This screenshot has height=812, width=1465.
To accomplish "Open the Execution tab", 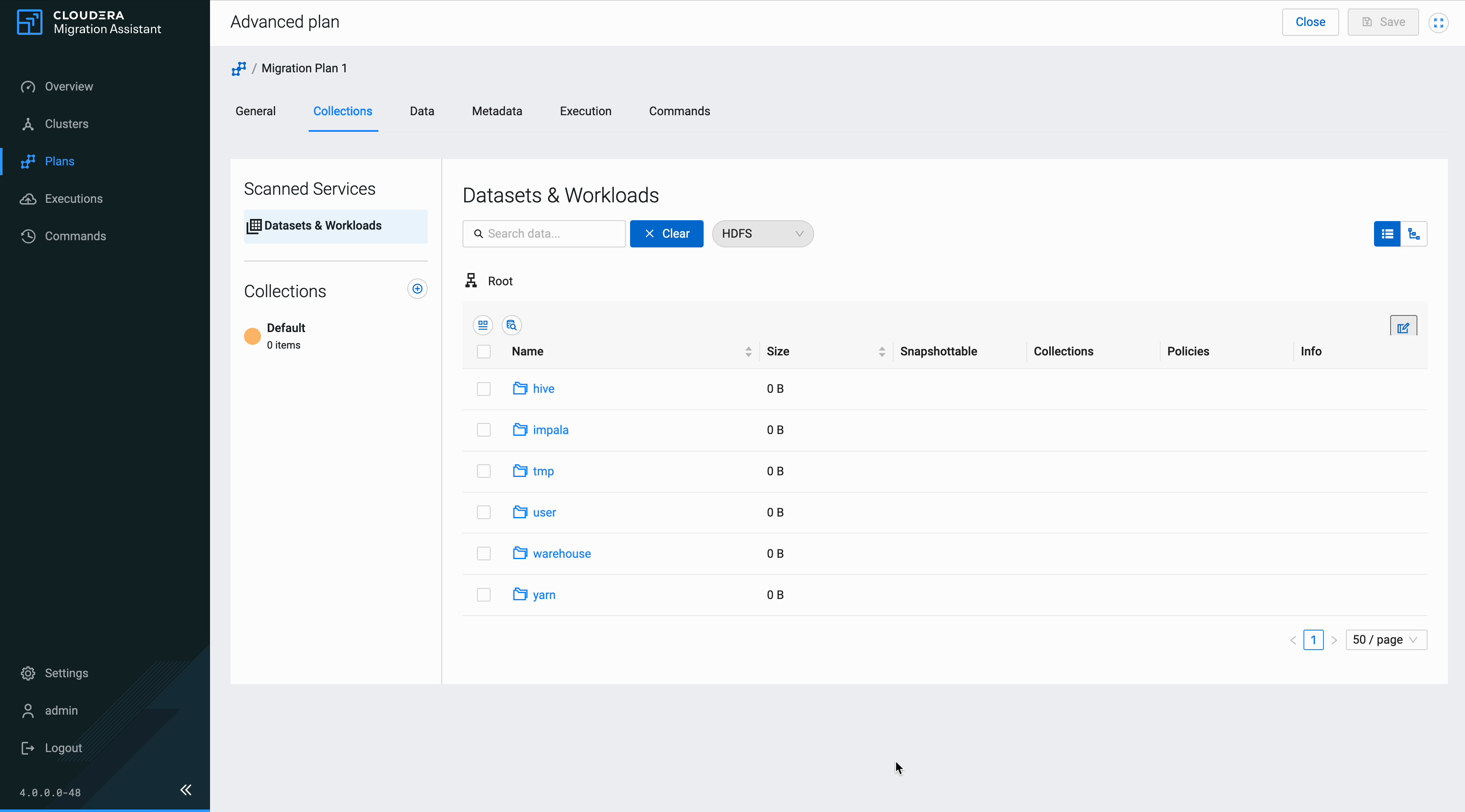I will 585,111.
